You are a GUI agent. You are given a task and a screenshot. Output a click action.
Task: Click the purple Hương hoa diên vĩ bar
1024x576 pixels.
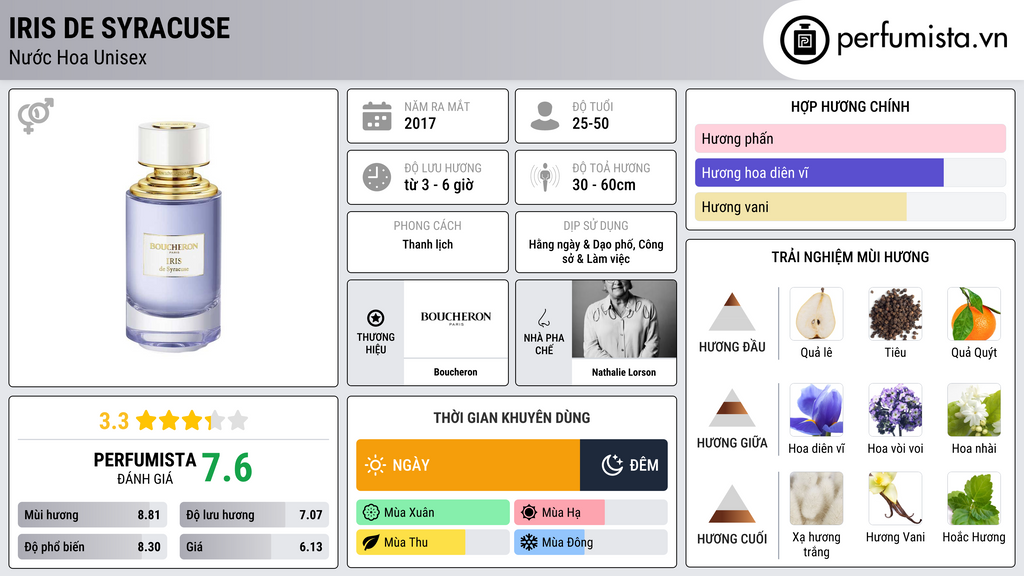819,172
